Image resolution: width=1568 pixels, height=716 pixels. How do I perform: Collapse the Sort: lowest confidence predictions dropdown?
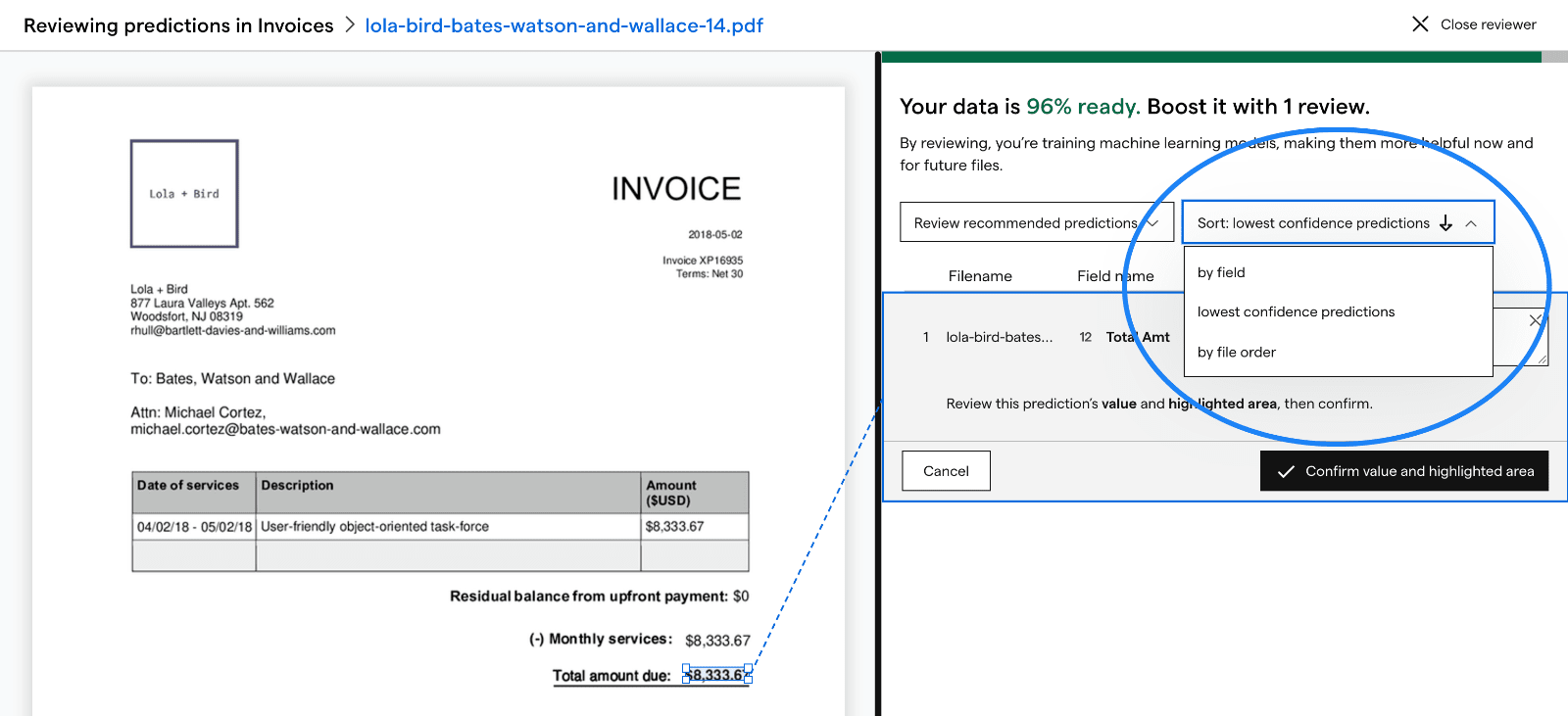tap(1471, 223)
